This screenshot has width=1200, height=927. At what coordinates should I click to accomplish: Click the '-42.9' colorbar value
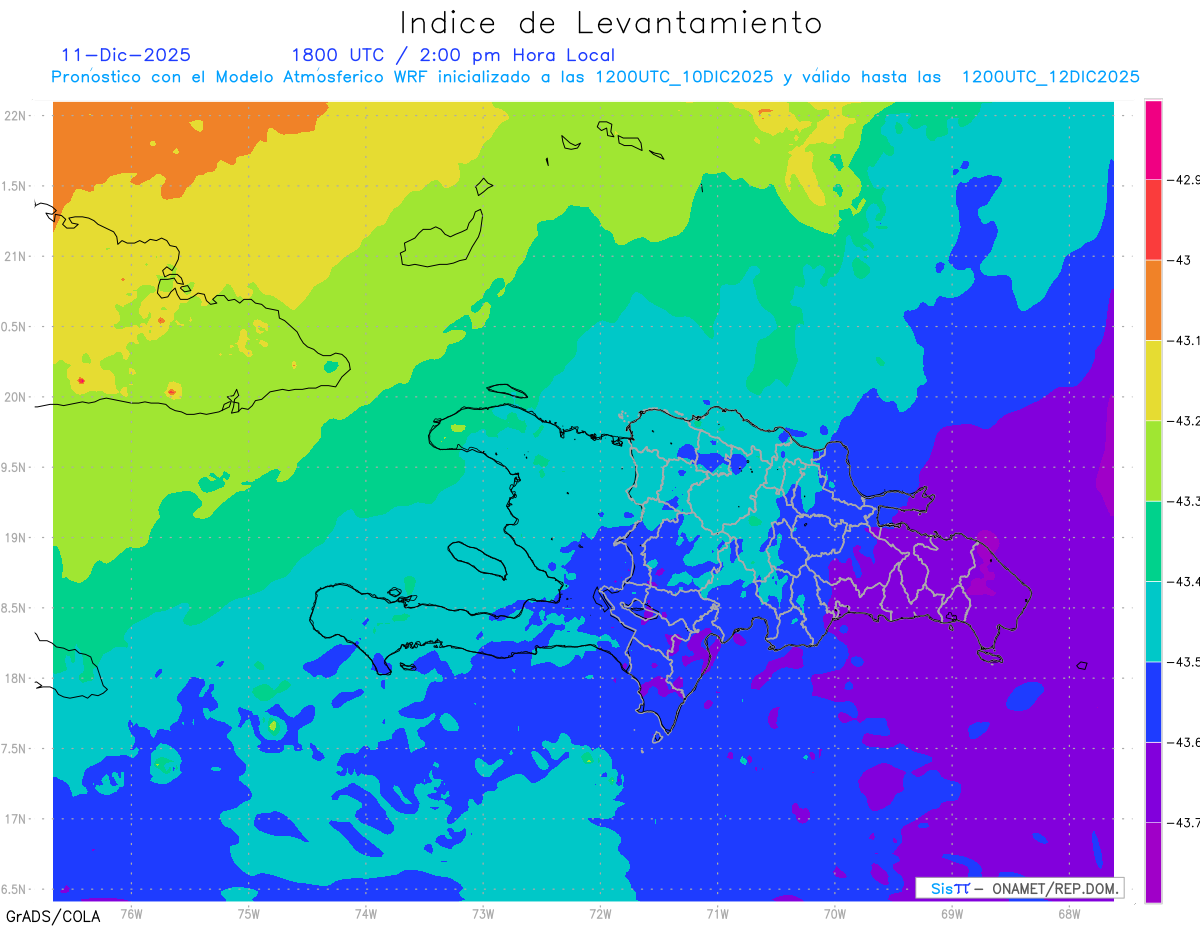coord(1183,180)
